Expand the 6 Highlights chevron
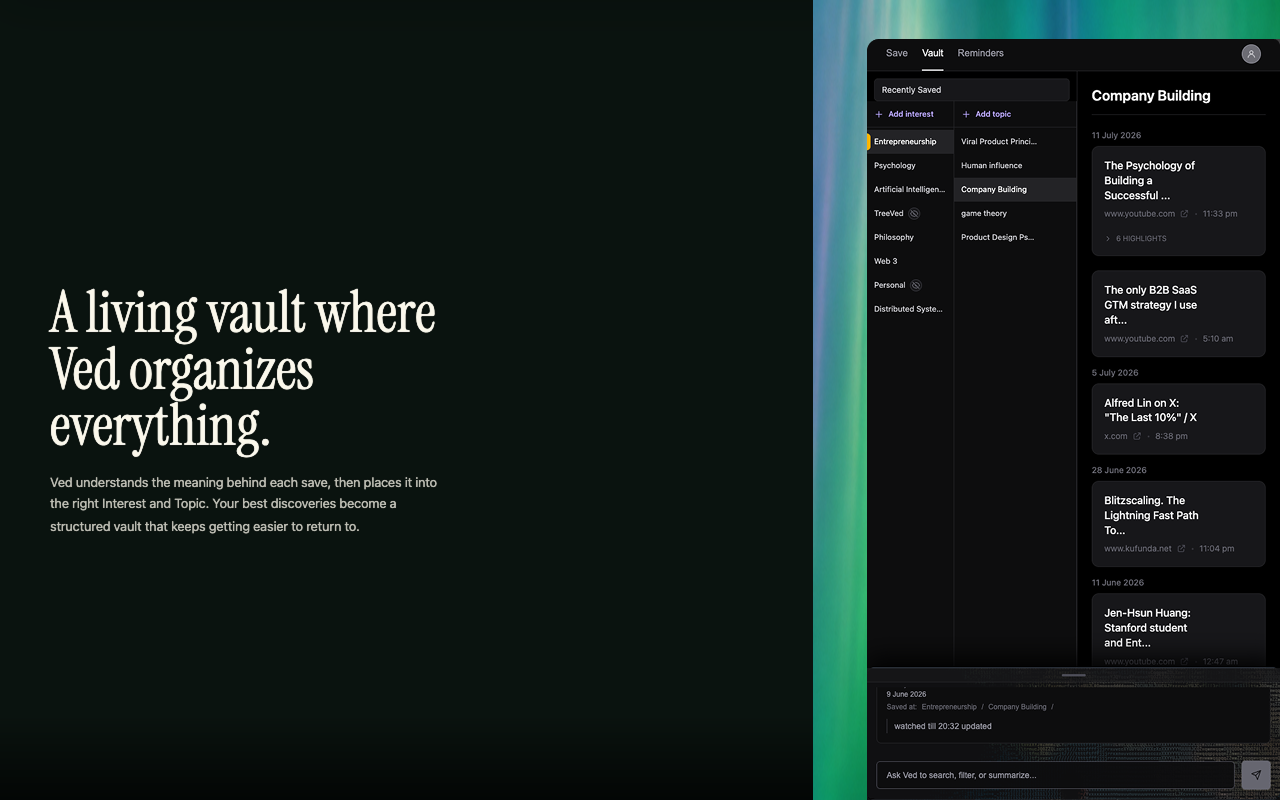Image resolution: width=1280 pixels, height=800 pixels. [x=1108, y=239]
